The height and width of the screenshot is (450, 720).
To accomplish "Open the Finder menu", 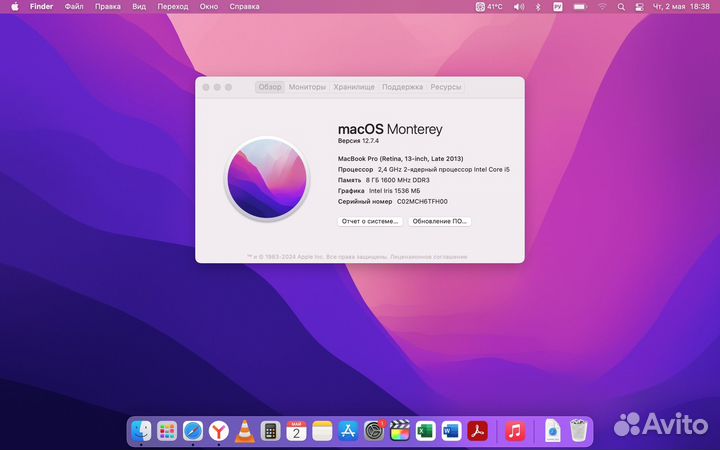I will click(x=41, y=6).
